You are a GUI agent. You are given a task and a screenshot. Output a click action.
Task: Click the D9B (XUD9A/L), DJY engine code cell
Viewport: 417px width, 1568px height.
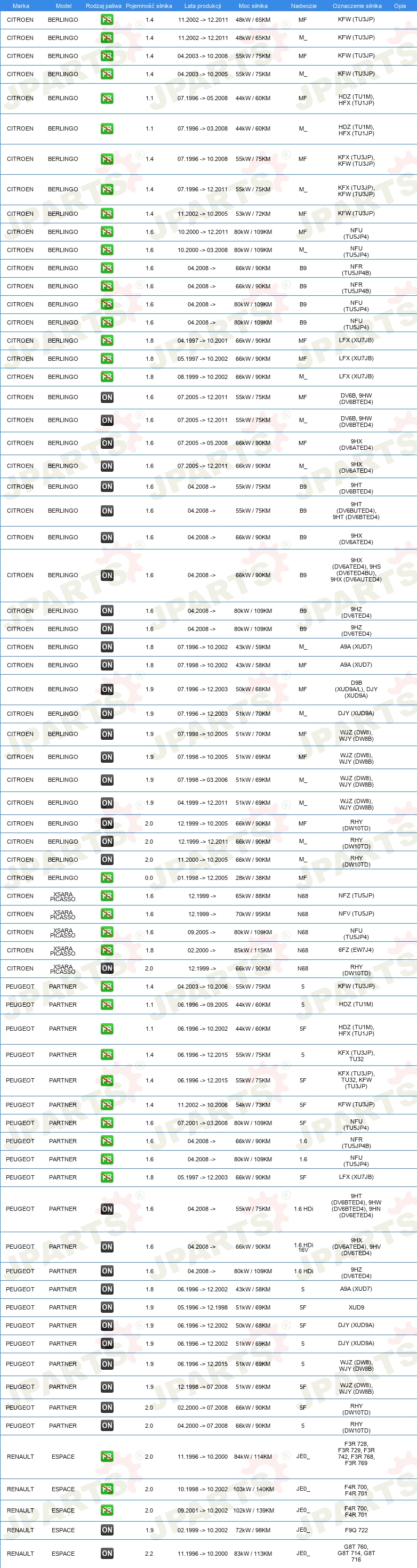[356, 689]
